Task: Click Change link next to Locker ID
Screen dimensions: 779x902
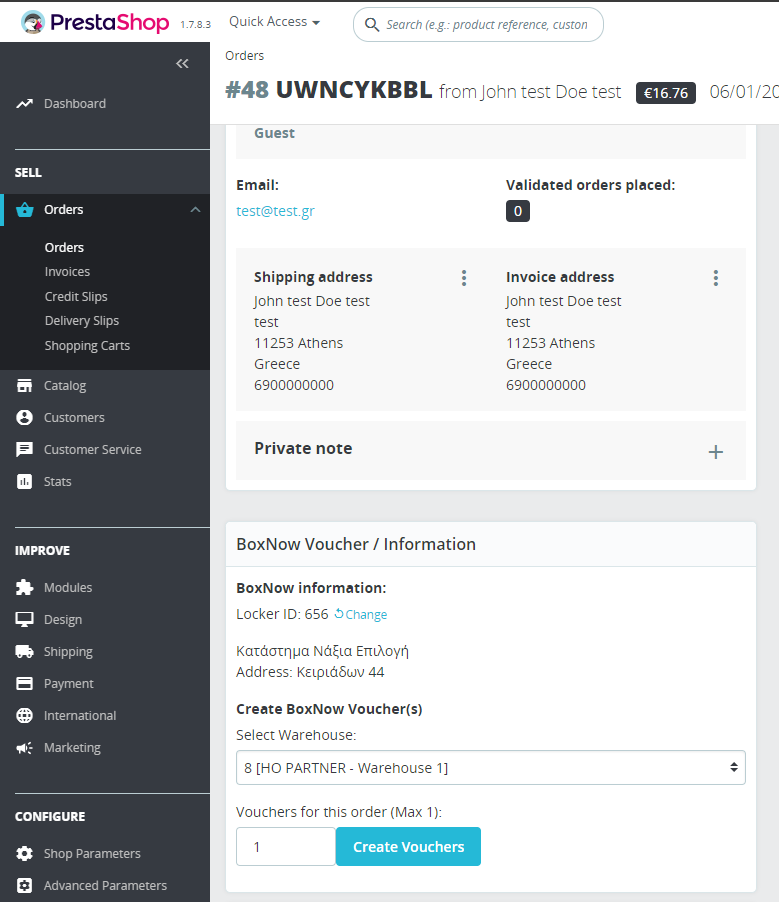Action: click(x=361, y=615)
